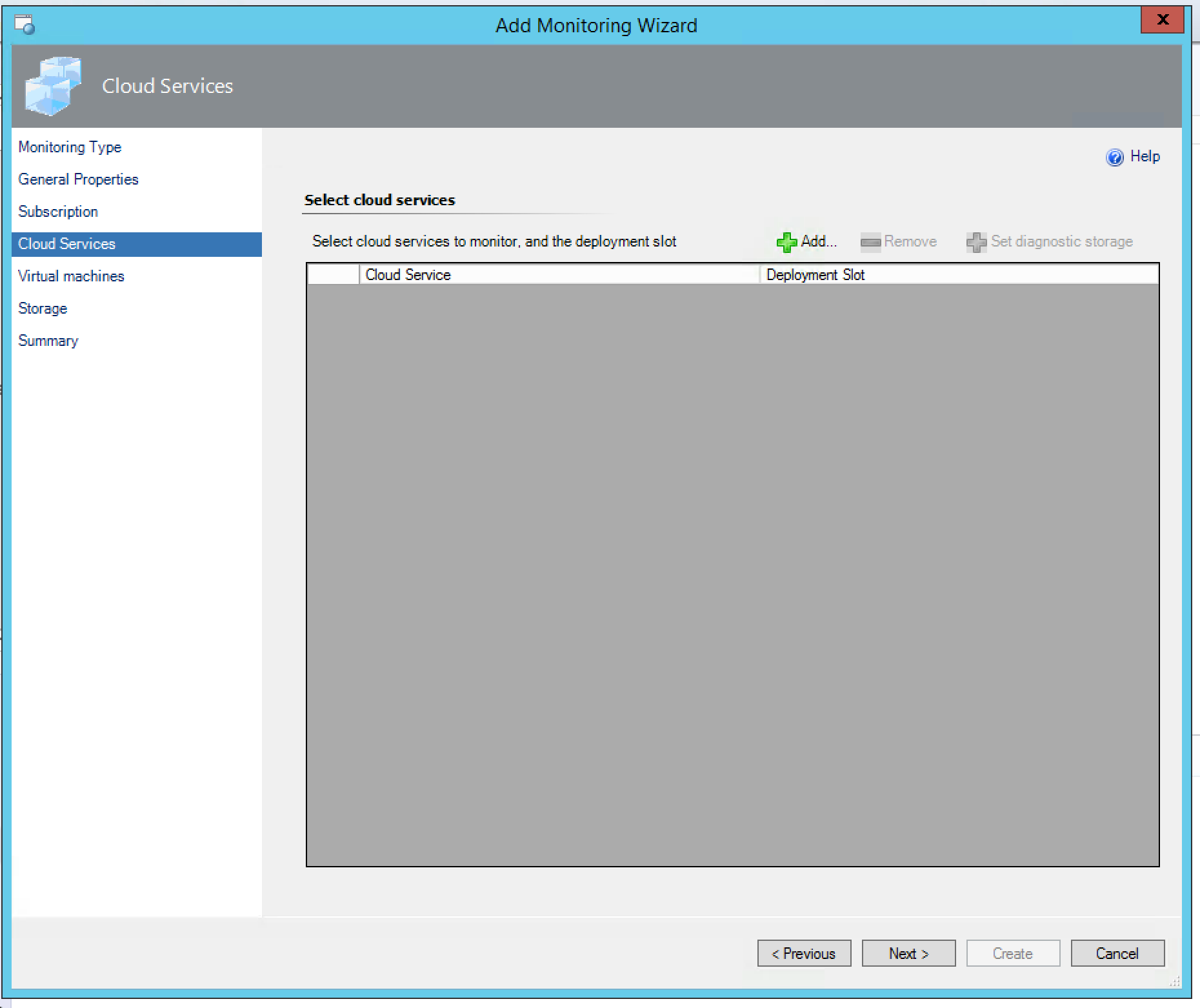Select the Cloud Services step
This screenshot has width=1200, height=1008.
pyautogui.click(x=67, y=244)
